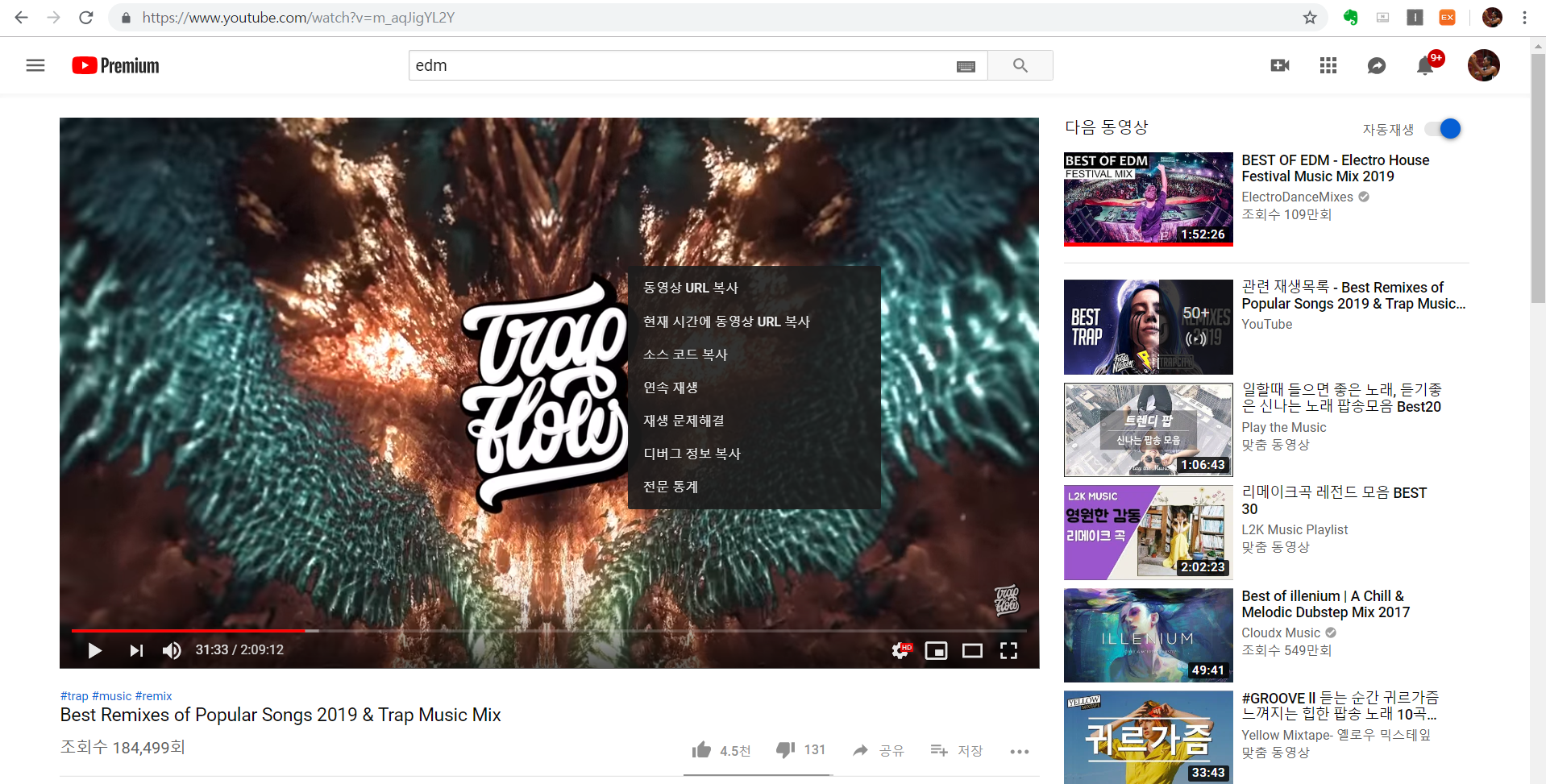Open the Cloudx Music channel
The width and height of the screenshot is (1546, 784).
click(1281, 633)
